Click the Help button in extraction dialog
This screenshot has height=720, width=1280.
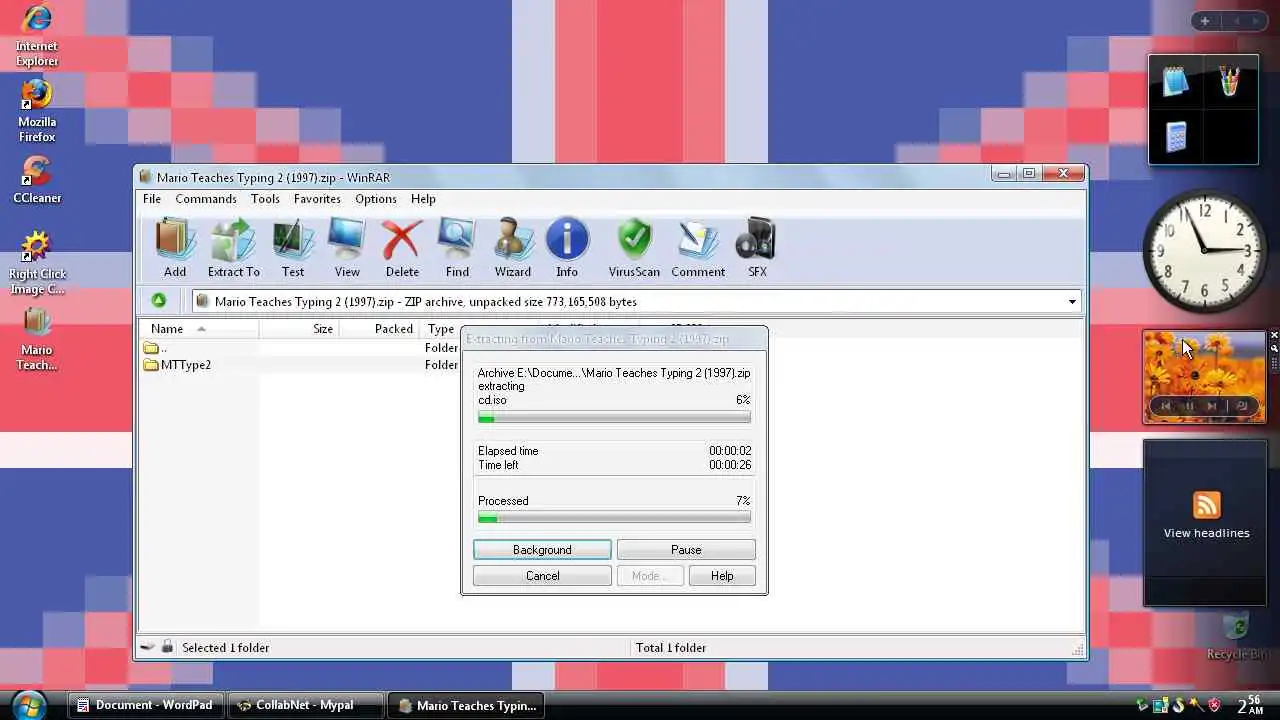(722, 576)
